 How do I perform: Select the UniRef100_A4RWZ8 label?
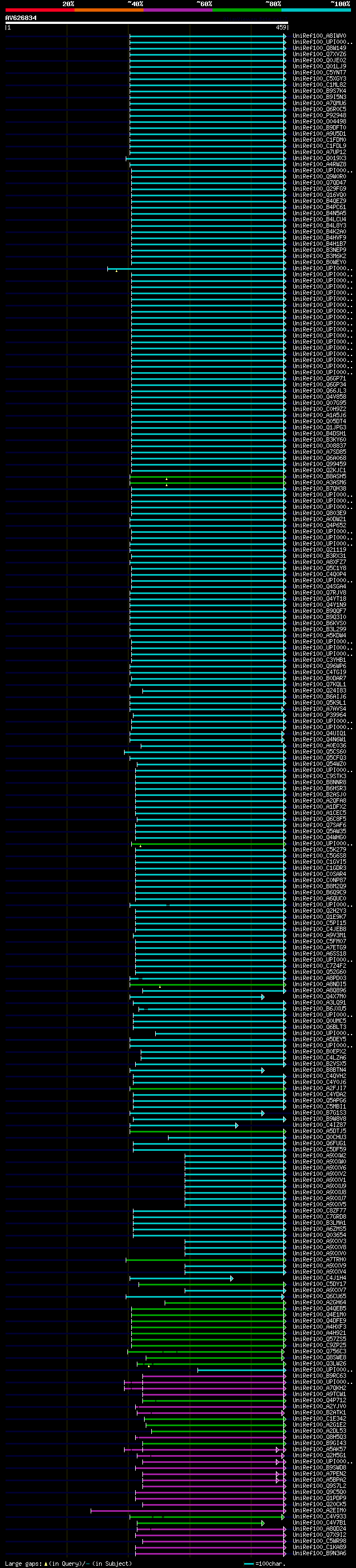319,164
